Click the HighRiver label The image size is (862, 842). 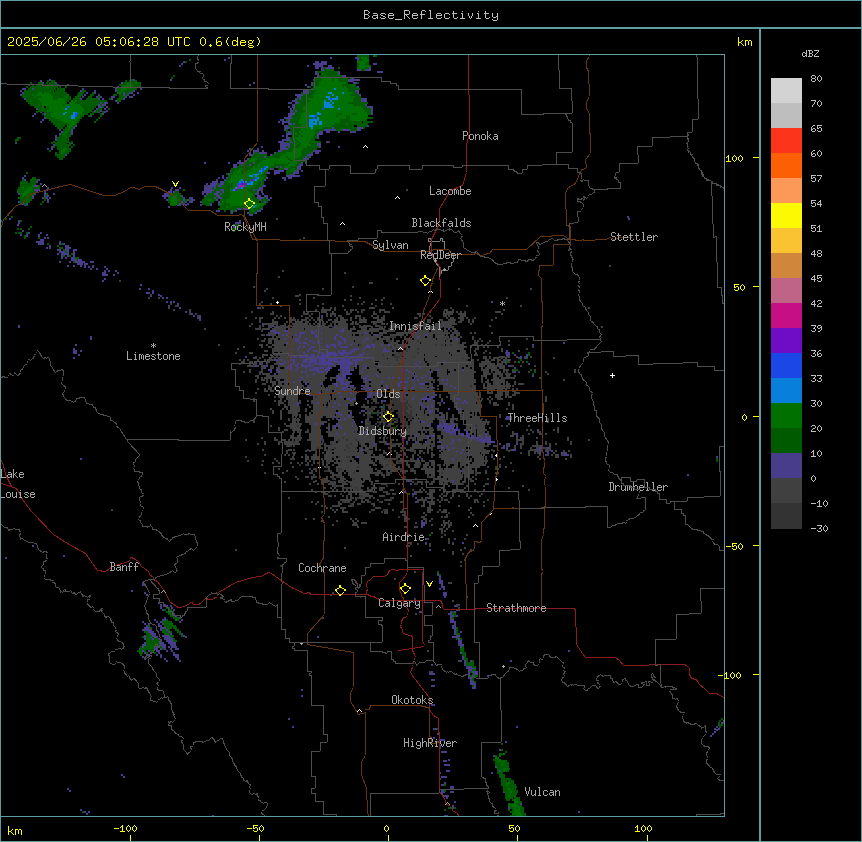tap(430, 743)
